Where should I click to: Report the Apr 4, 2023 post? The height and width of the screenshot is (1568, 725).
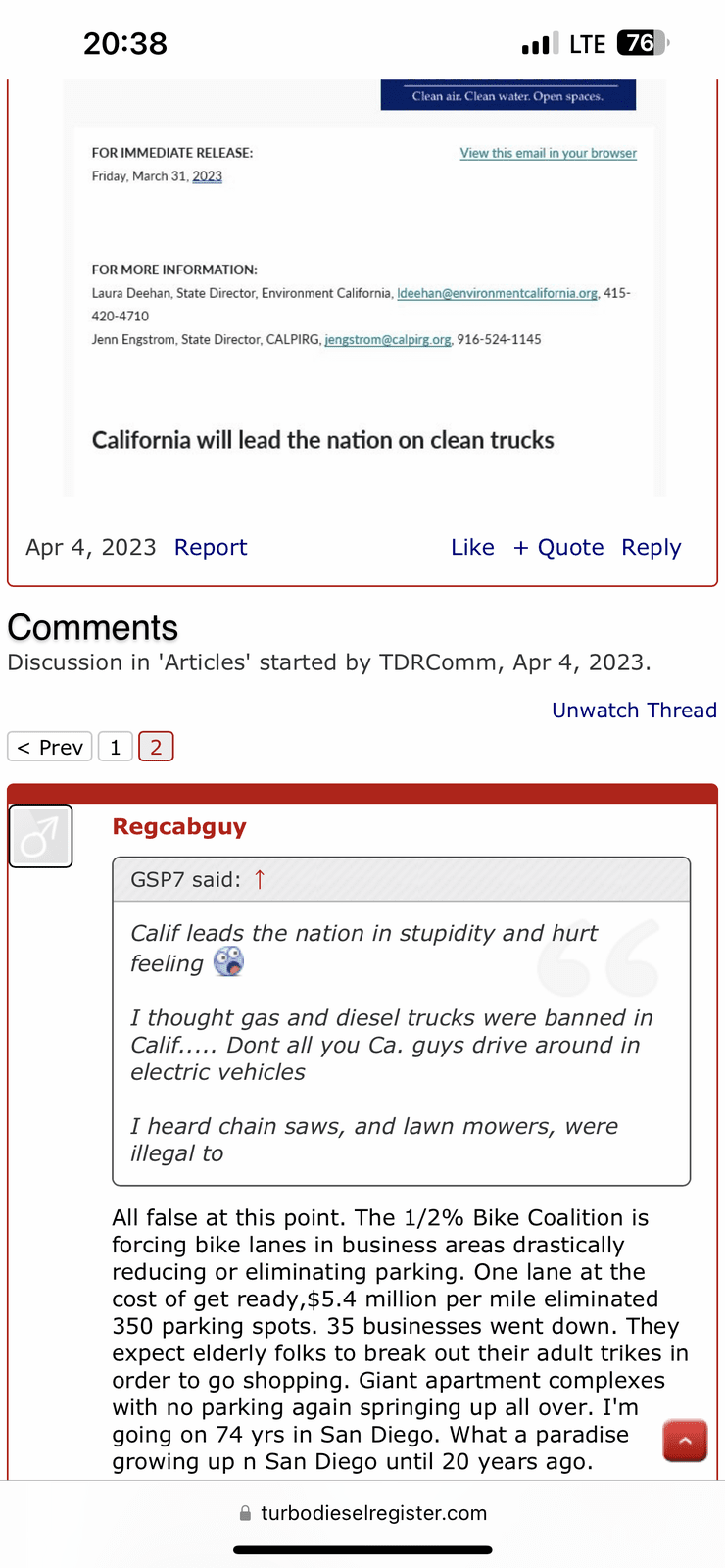211,547
